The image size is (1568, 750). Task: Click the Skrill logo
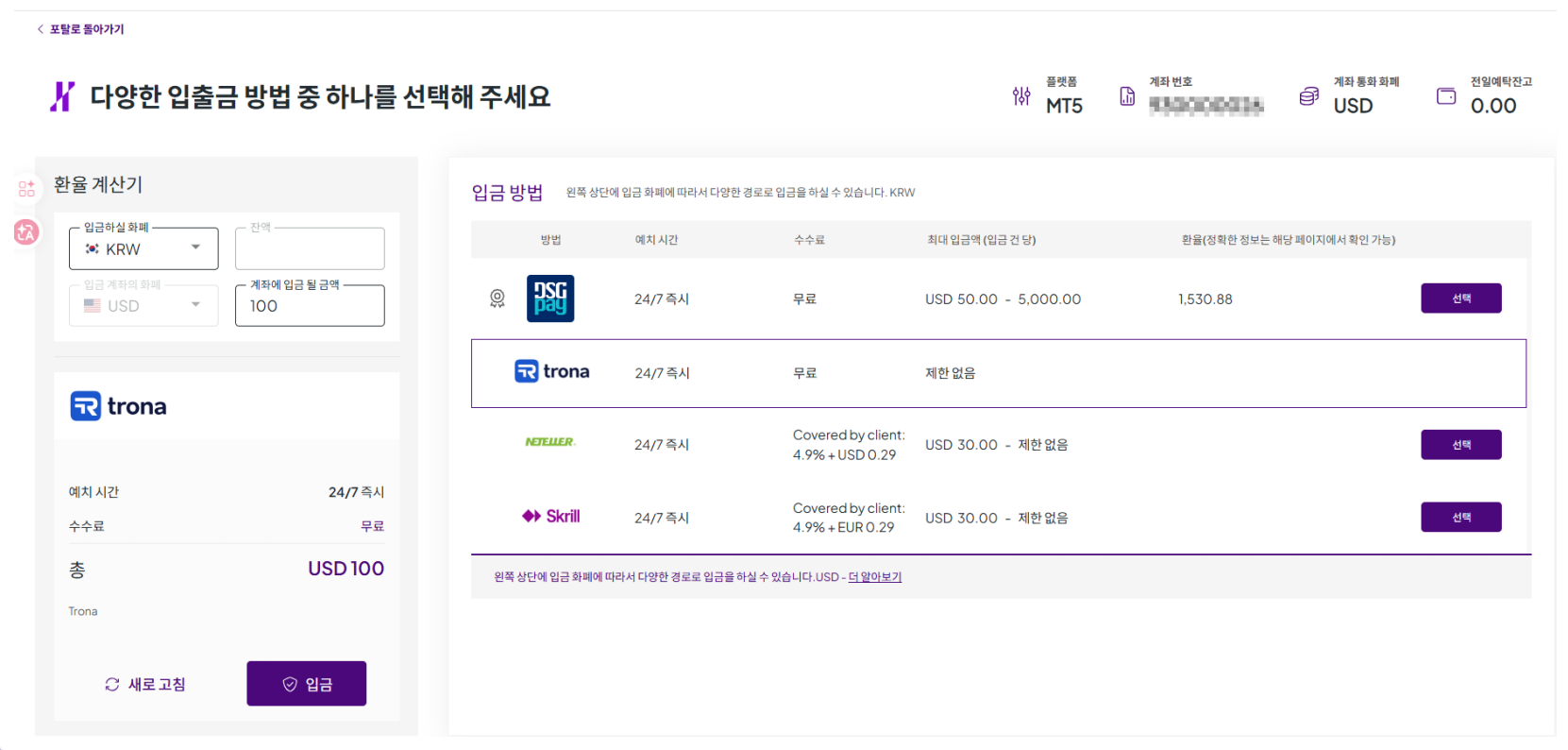click(x=551, y=516)
